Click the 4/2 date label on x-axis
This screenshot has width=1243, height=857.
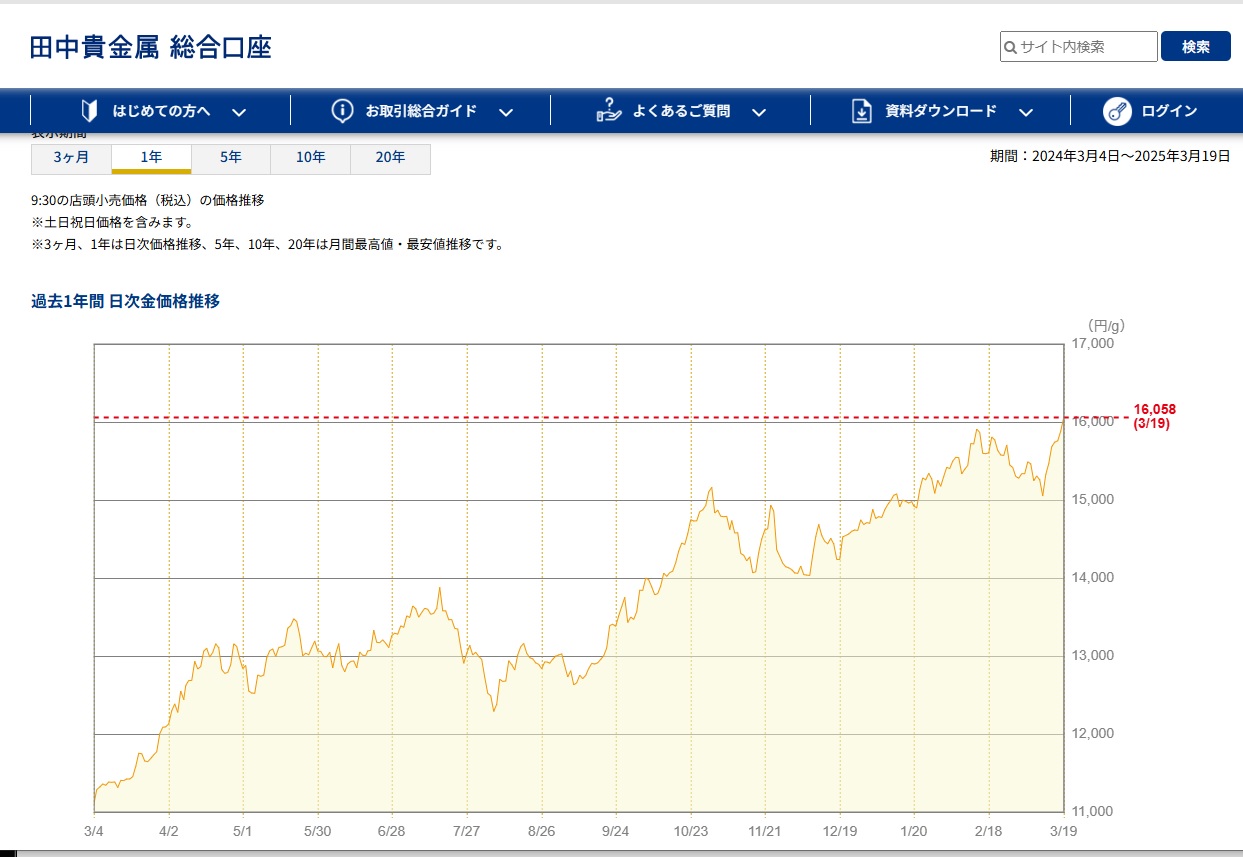point(169,831)
